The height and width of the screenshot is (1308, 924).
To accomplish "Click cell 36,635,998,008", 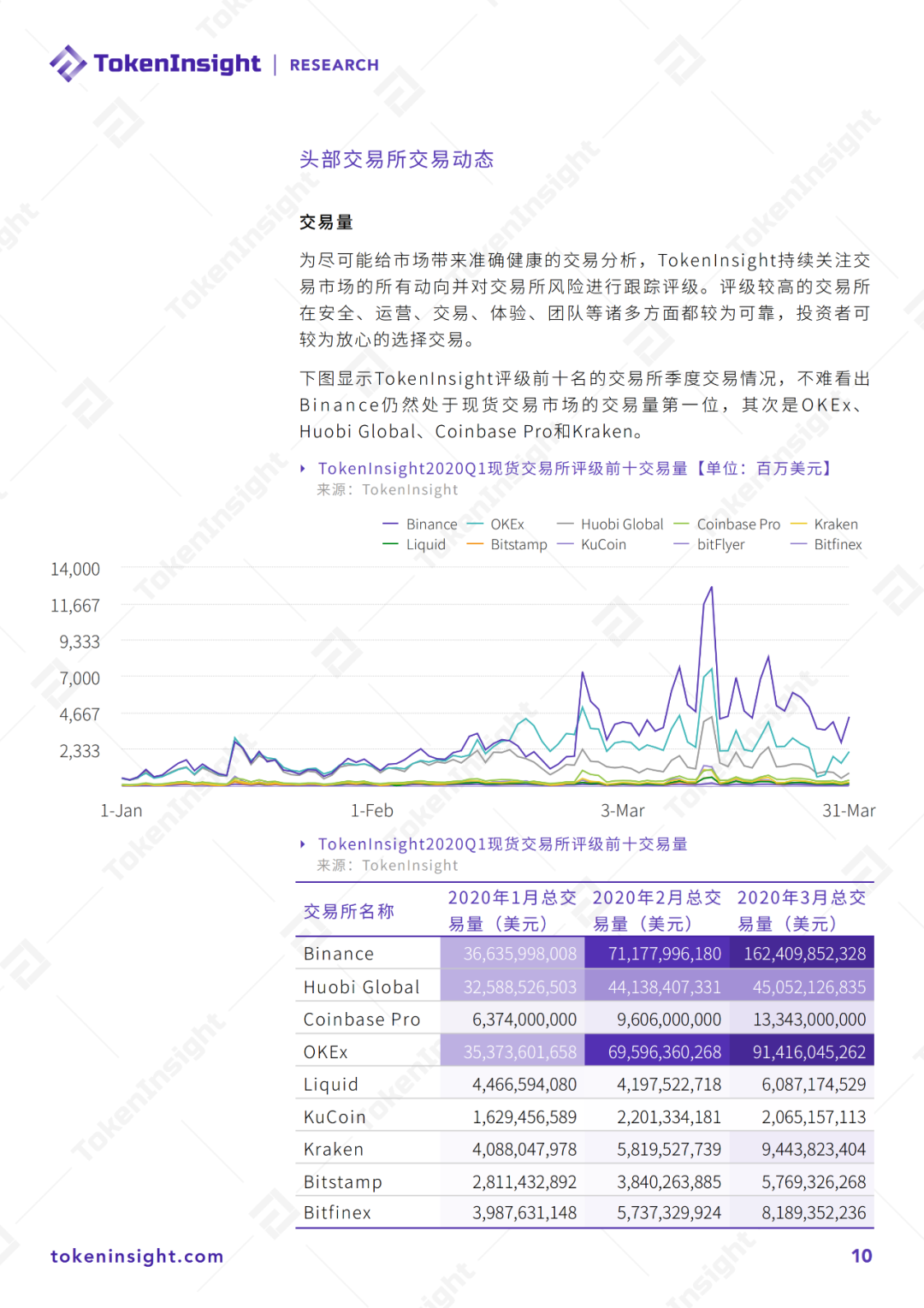I will pos(512,954).
